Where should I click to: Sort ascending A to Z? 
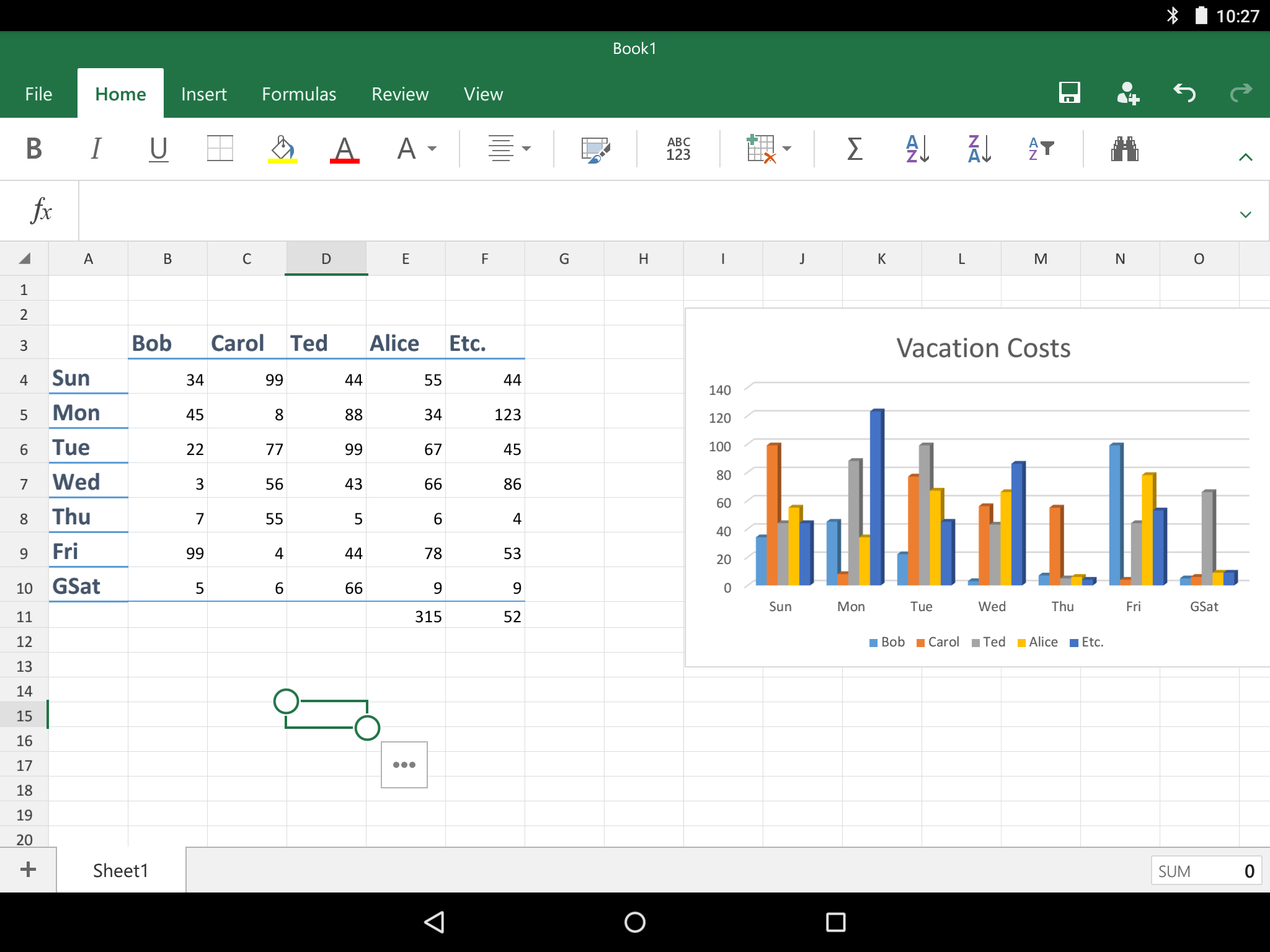[917, 149]
